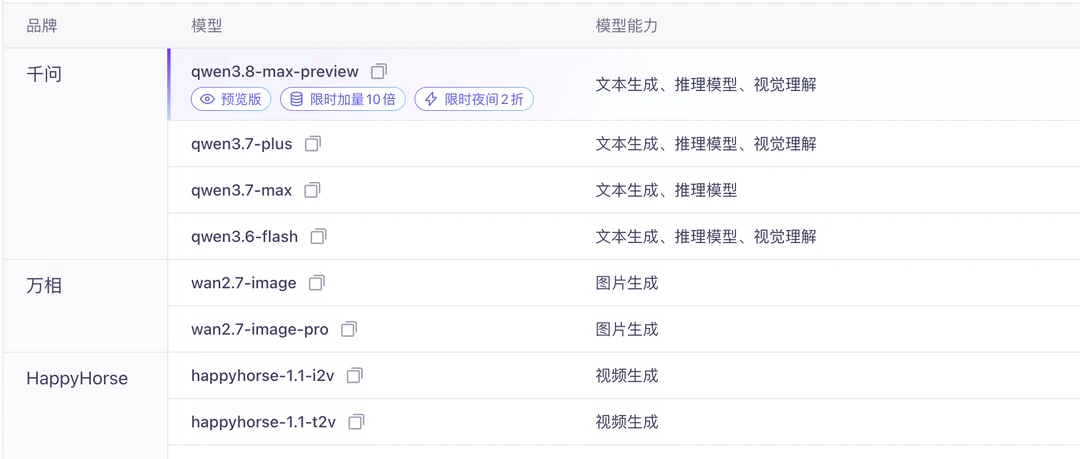Click 视频生成 in happyhorse-1.1-i2v row
This screenshot has height=459, width=1080.
tap(627, 376)
